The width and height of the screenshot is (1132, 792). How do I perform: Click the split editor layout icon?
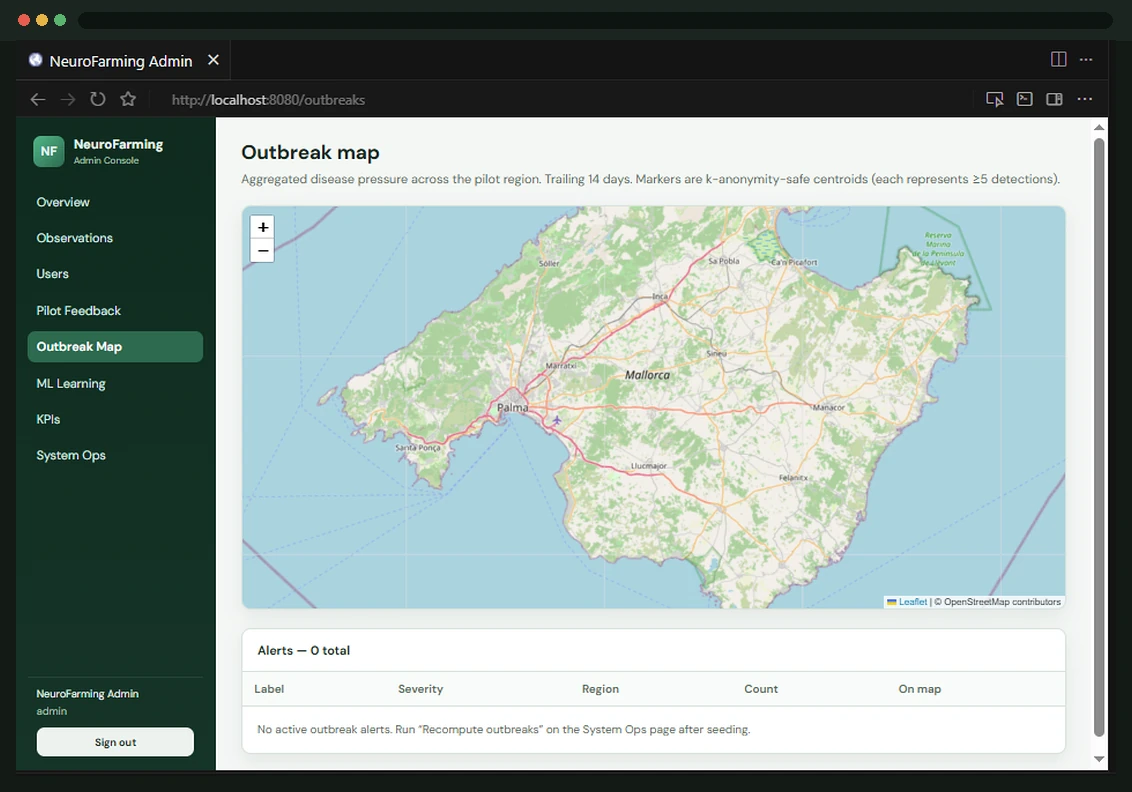[1058, 59]
